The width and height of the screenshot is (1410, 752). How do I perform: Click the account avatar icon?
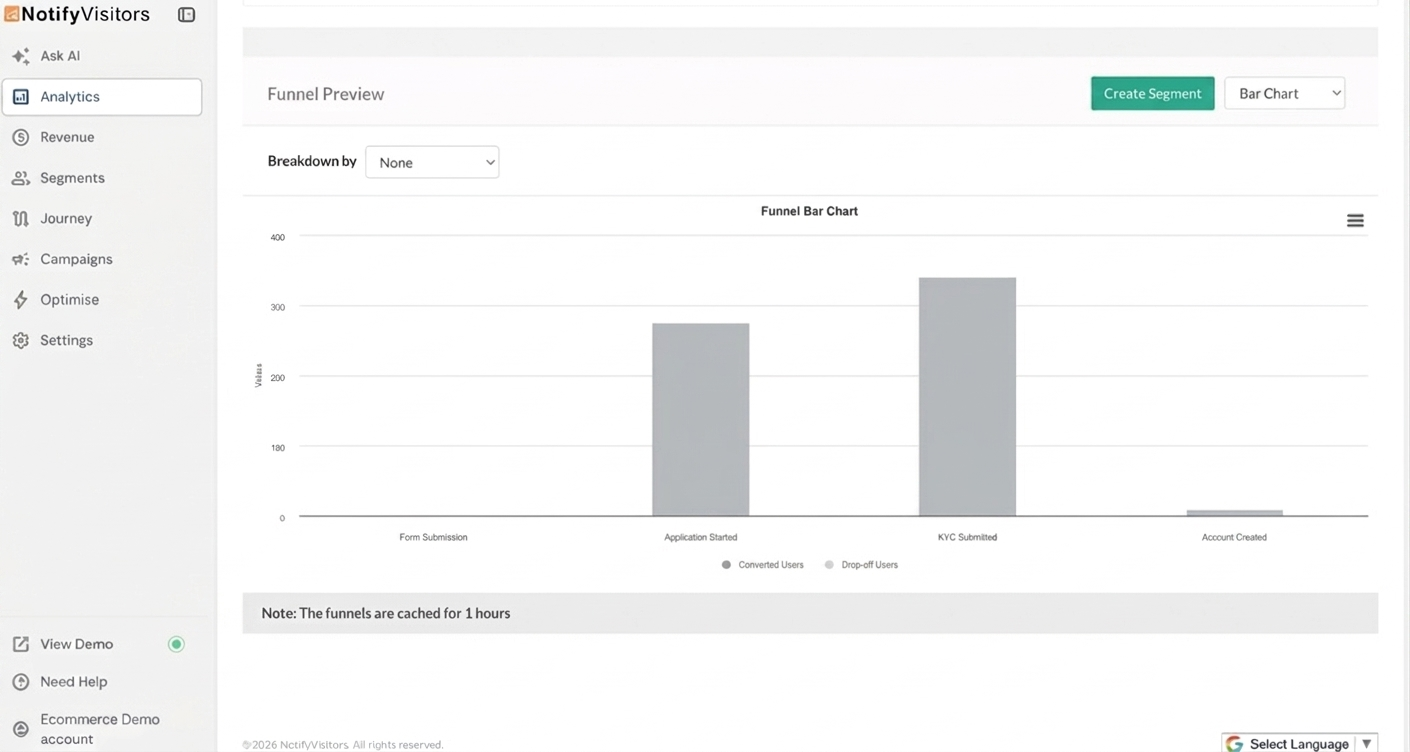click(x=20, y=729)
